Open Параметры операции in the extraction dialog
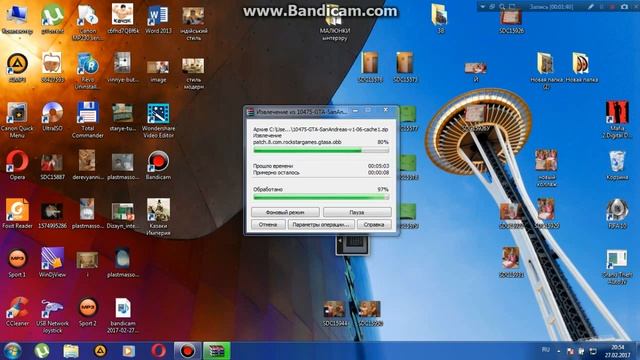 point(321,224)
